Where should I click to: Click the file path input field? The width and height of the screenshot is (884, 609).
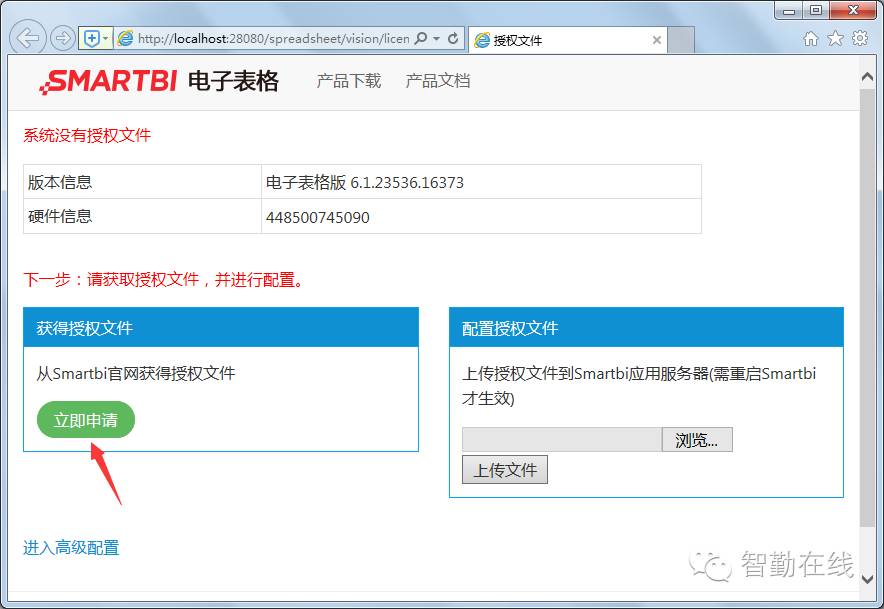[562, 440]
